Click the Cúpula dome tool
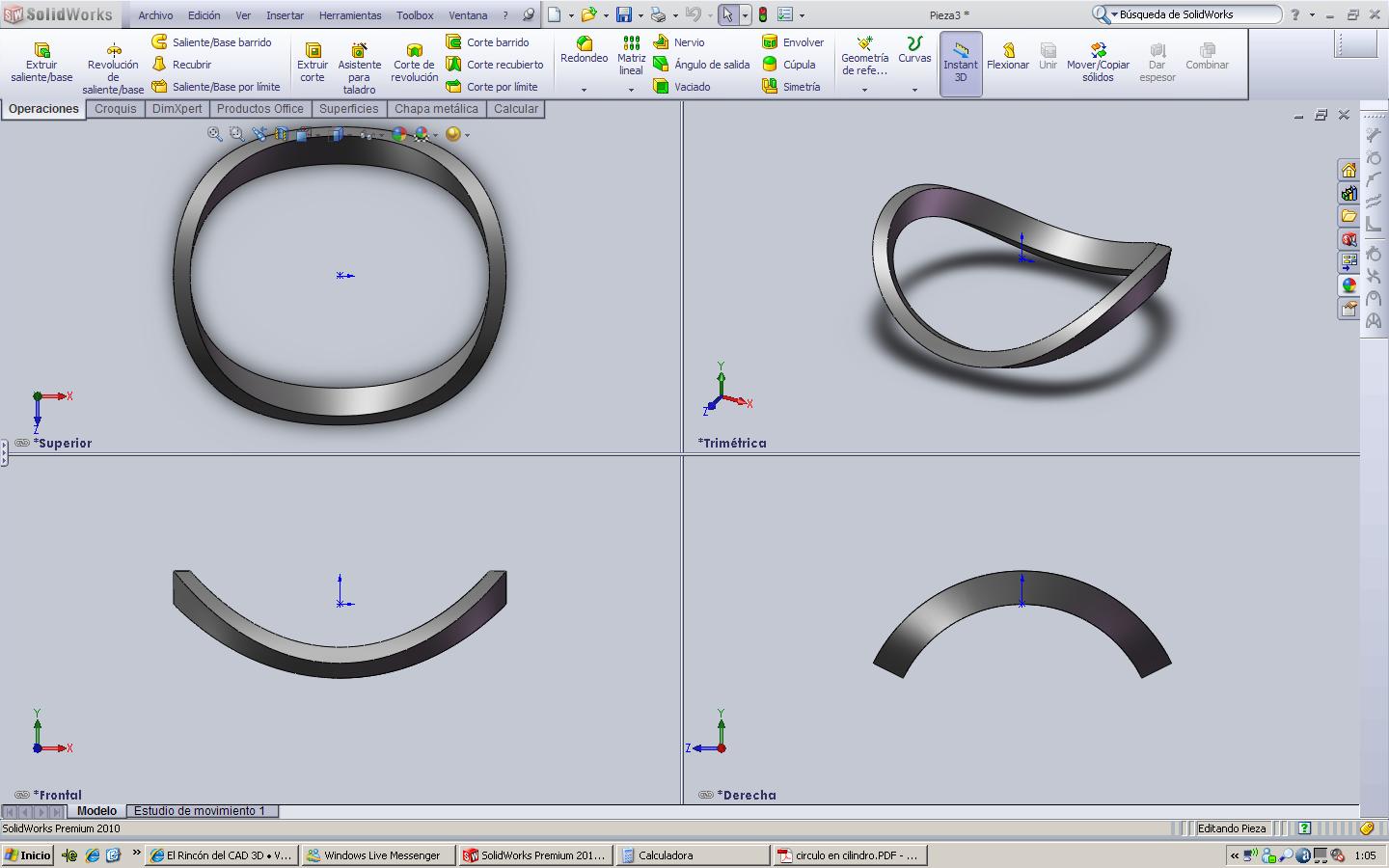 (789, 65)
